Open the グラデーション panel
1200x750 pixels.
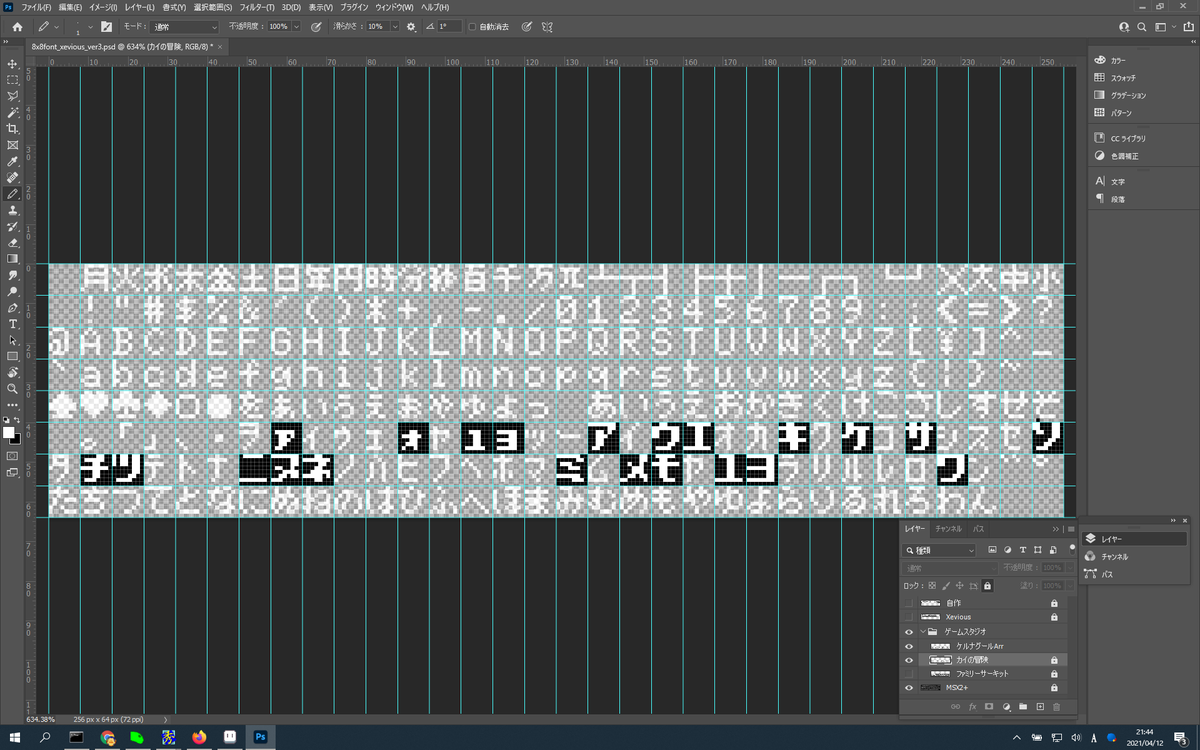coord(1127,95)
